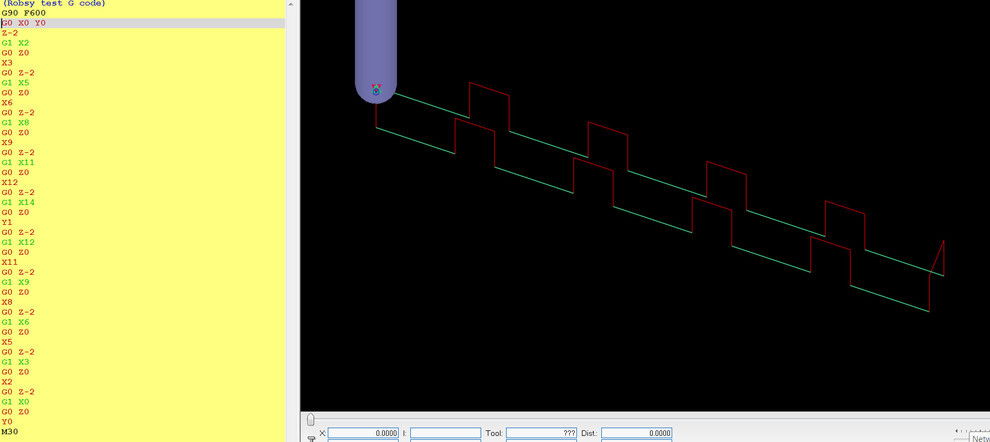Click the Tool field showing ???
990x442 pixels.
click(x=541, y=434)
